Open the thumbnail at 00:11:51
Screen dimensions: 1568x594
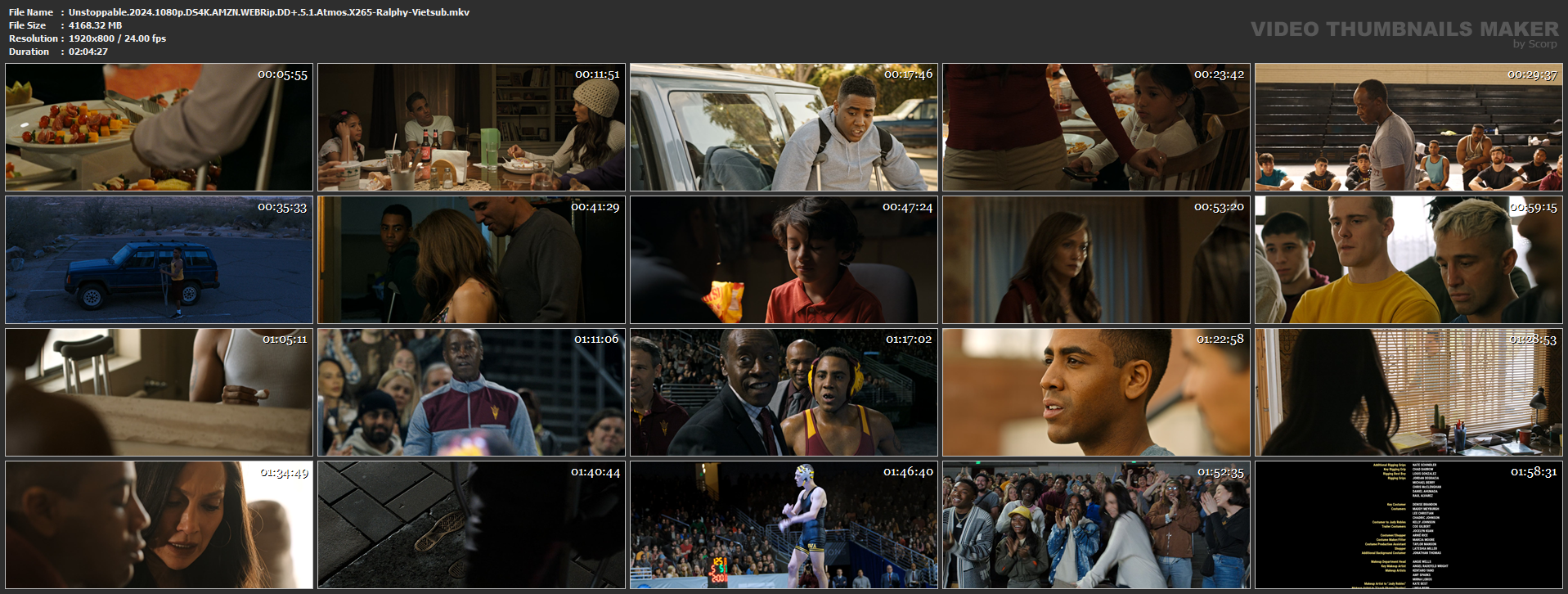tap(471, 128)
